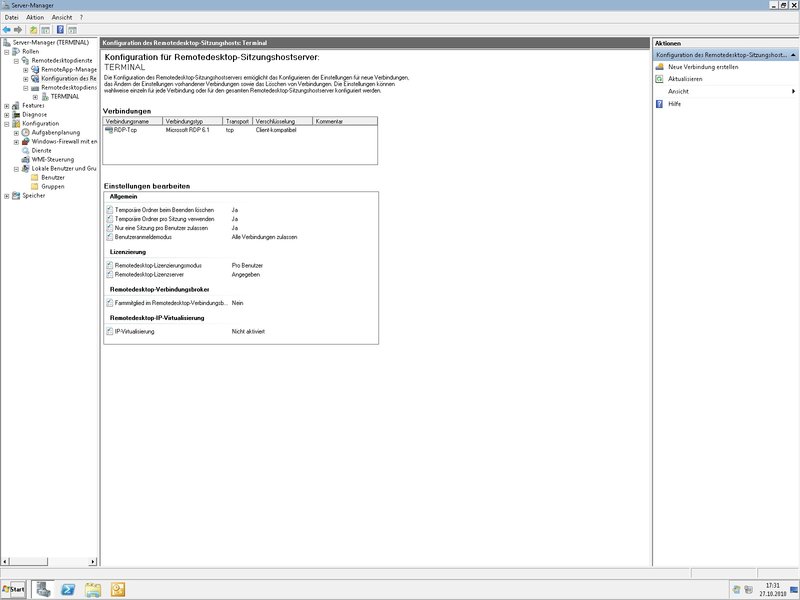Open the ? help menu
The image size is (800, 600).
(81, 17)
